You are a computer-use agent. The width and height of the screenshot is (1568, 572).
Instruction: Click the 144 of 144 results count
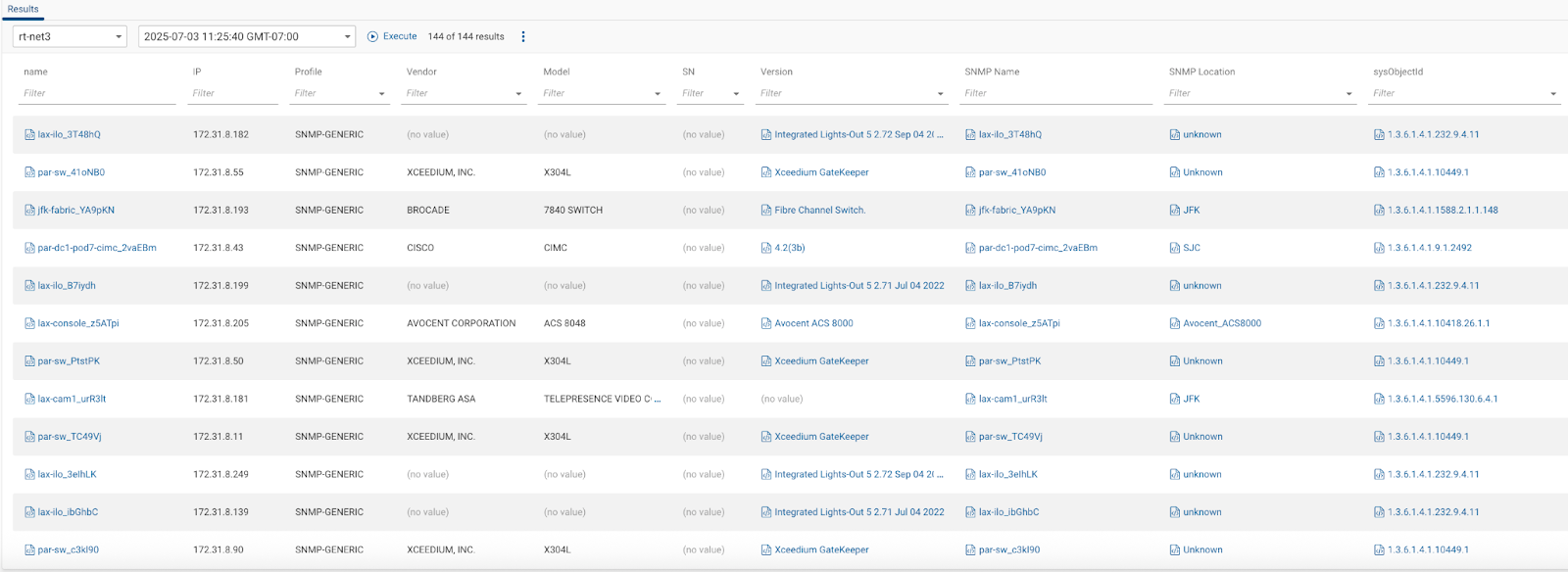pos(465,36)
